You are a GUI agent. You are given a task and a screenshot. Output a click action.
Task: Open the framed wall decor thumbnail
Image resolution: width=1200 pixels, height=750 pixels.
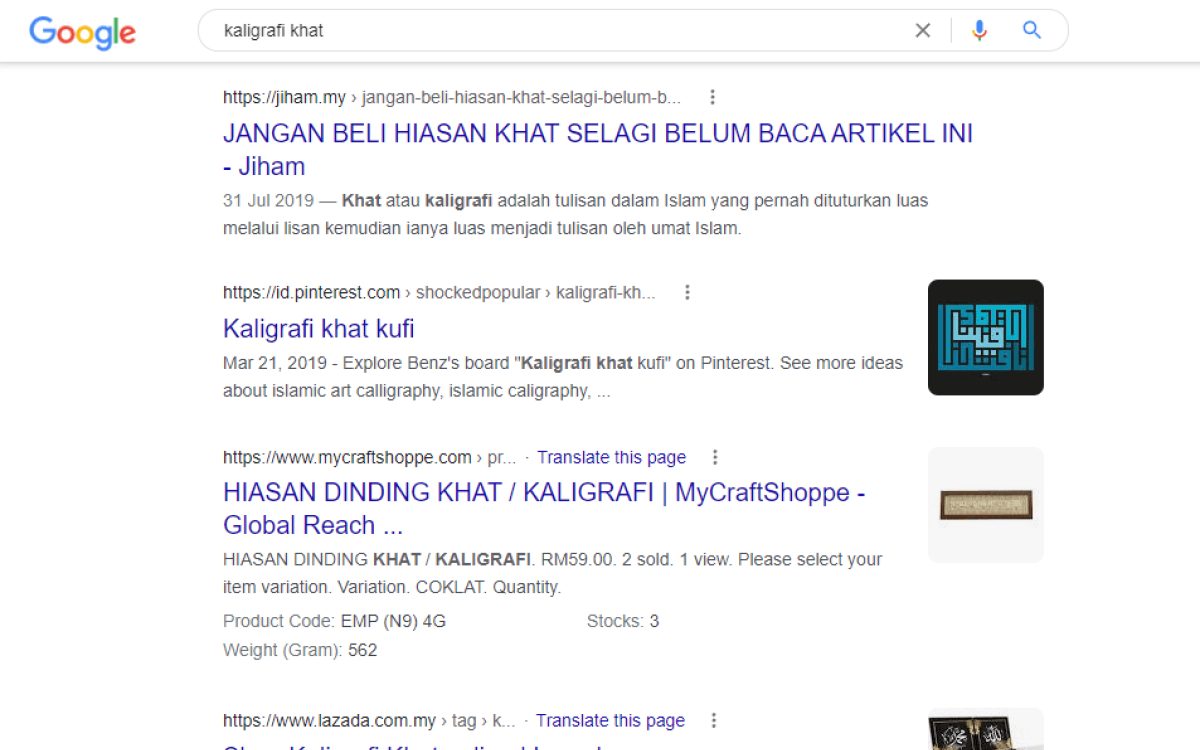(x=986, y=505)
